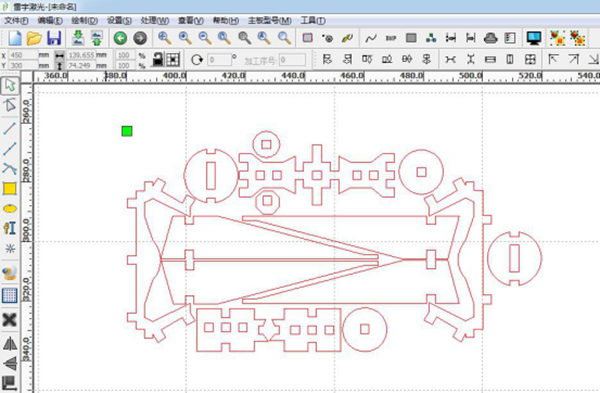Open a file using the yellow folder icon
The height and width of the screenshot is (393, 600).
[x=34, y=38]
